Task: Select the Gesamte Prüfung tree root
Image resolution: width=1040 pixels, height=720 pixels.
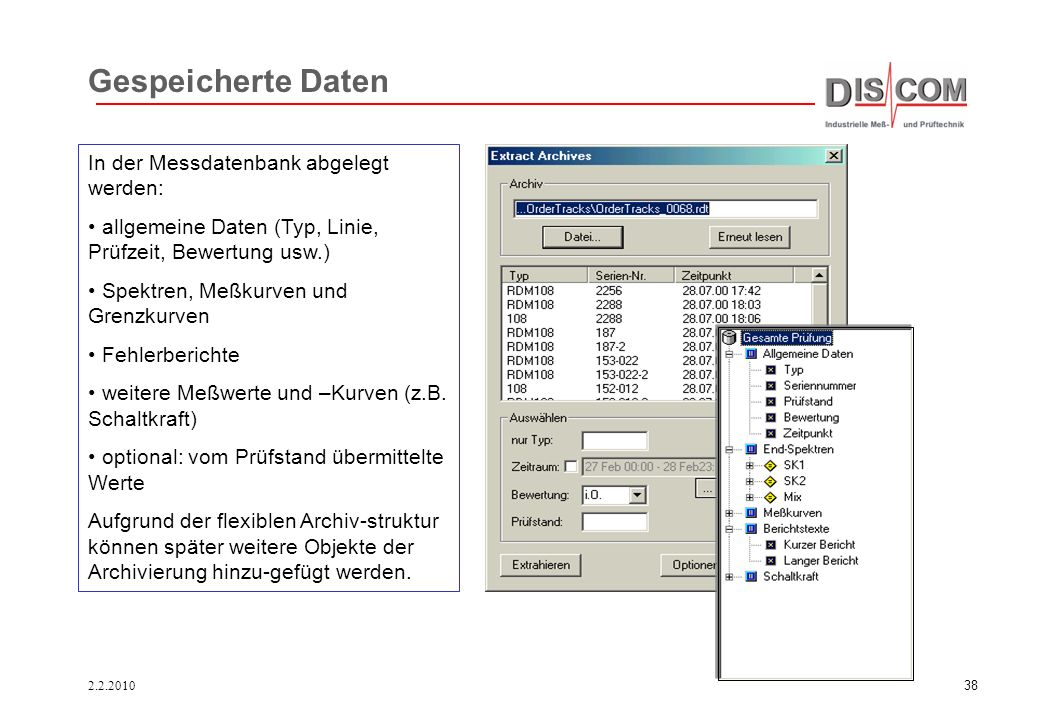Action: tap(787, 337)
